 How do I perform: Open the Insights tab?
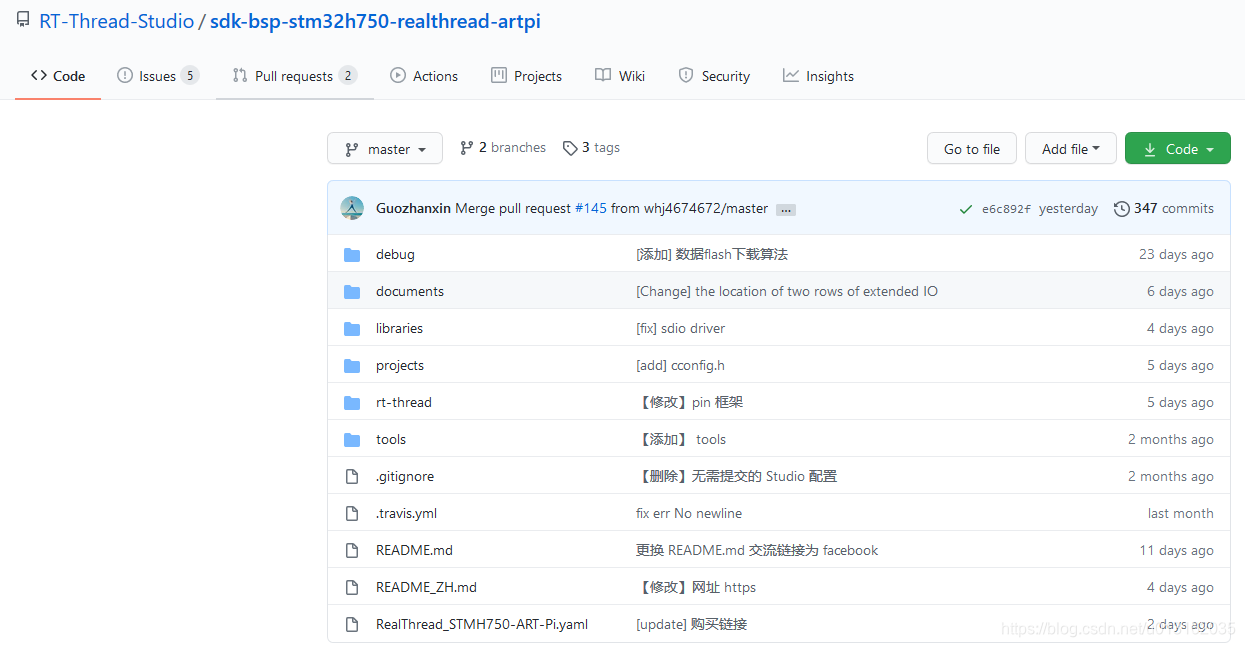click(x=818, y=76)
